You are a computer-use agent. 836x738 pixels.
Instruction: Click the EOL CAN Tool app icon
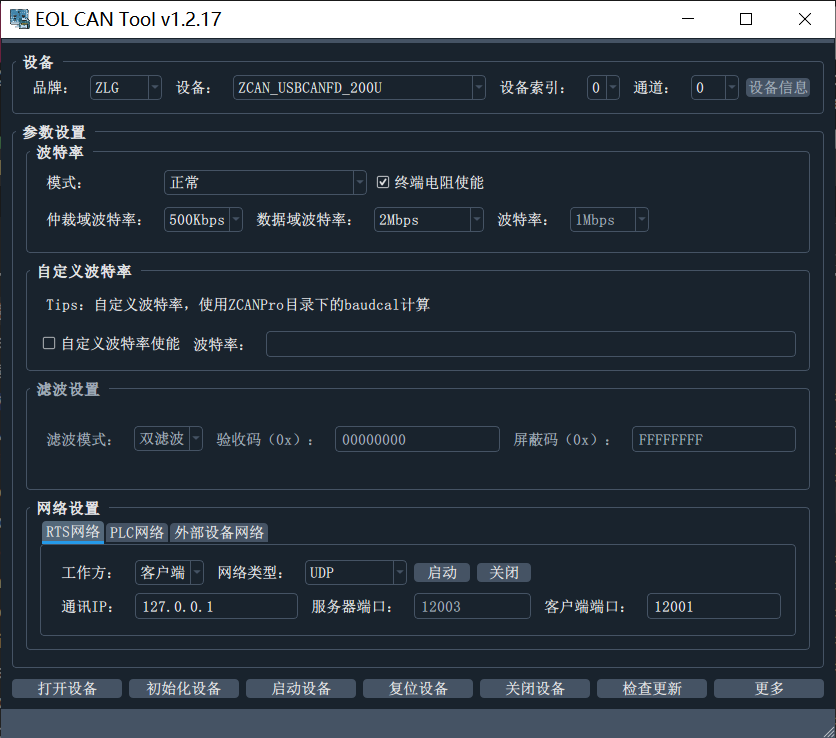click(20, 19)
